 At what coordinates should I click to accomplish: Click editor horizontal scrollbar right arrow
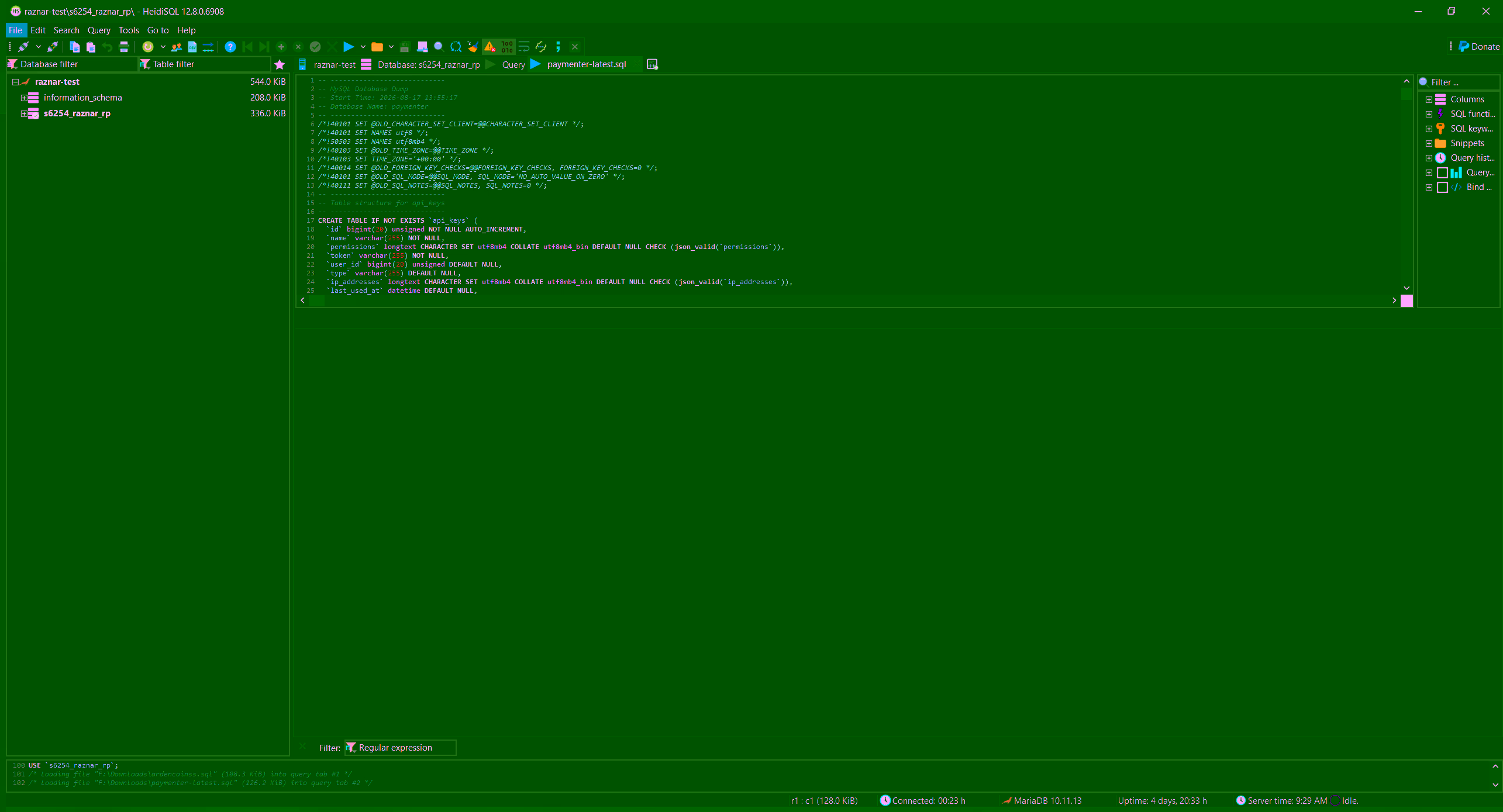click(x=1394, y=300)
